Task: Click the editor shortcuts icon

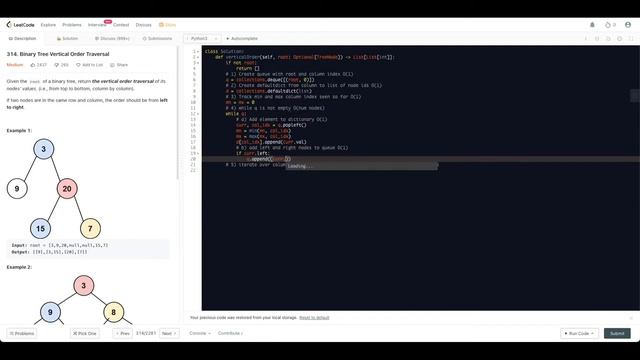Action: point(597,38)
